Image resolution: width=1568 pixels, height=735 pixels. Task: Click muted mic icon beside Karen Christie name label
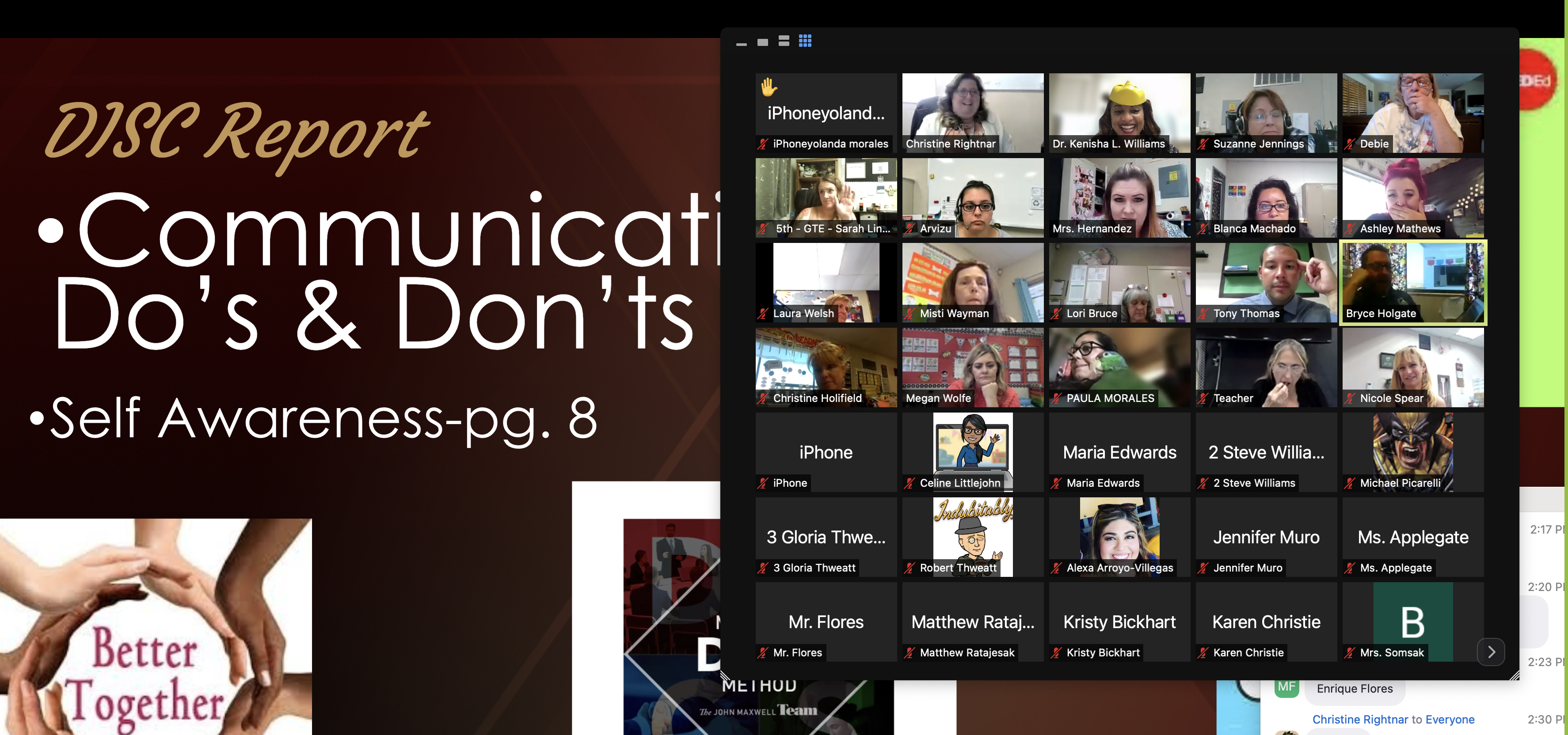(1203, 653)
